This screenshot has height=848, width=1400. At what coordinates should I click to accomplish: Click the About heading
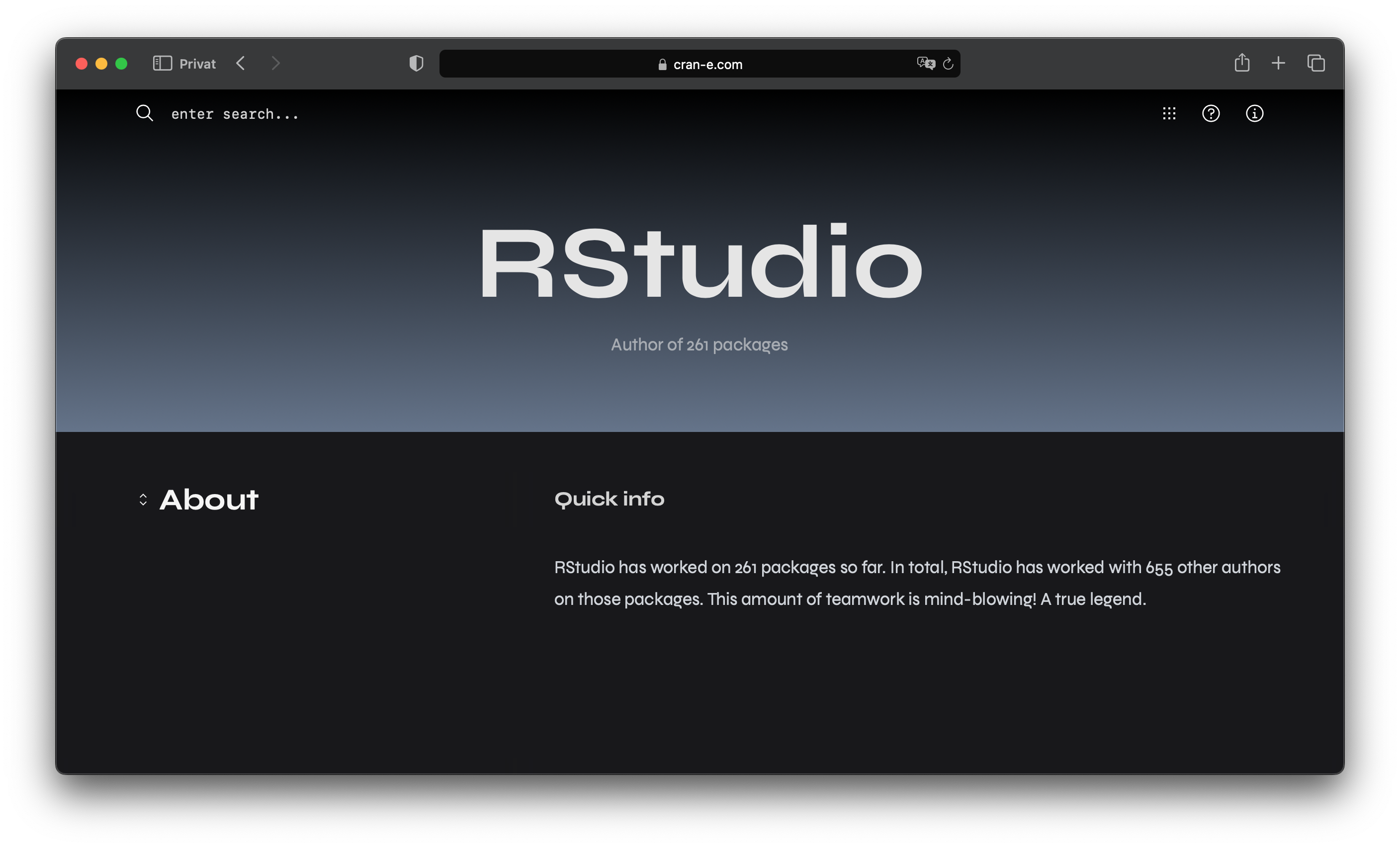[x=209, y=500]
